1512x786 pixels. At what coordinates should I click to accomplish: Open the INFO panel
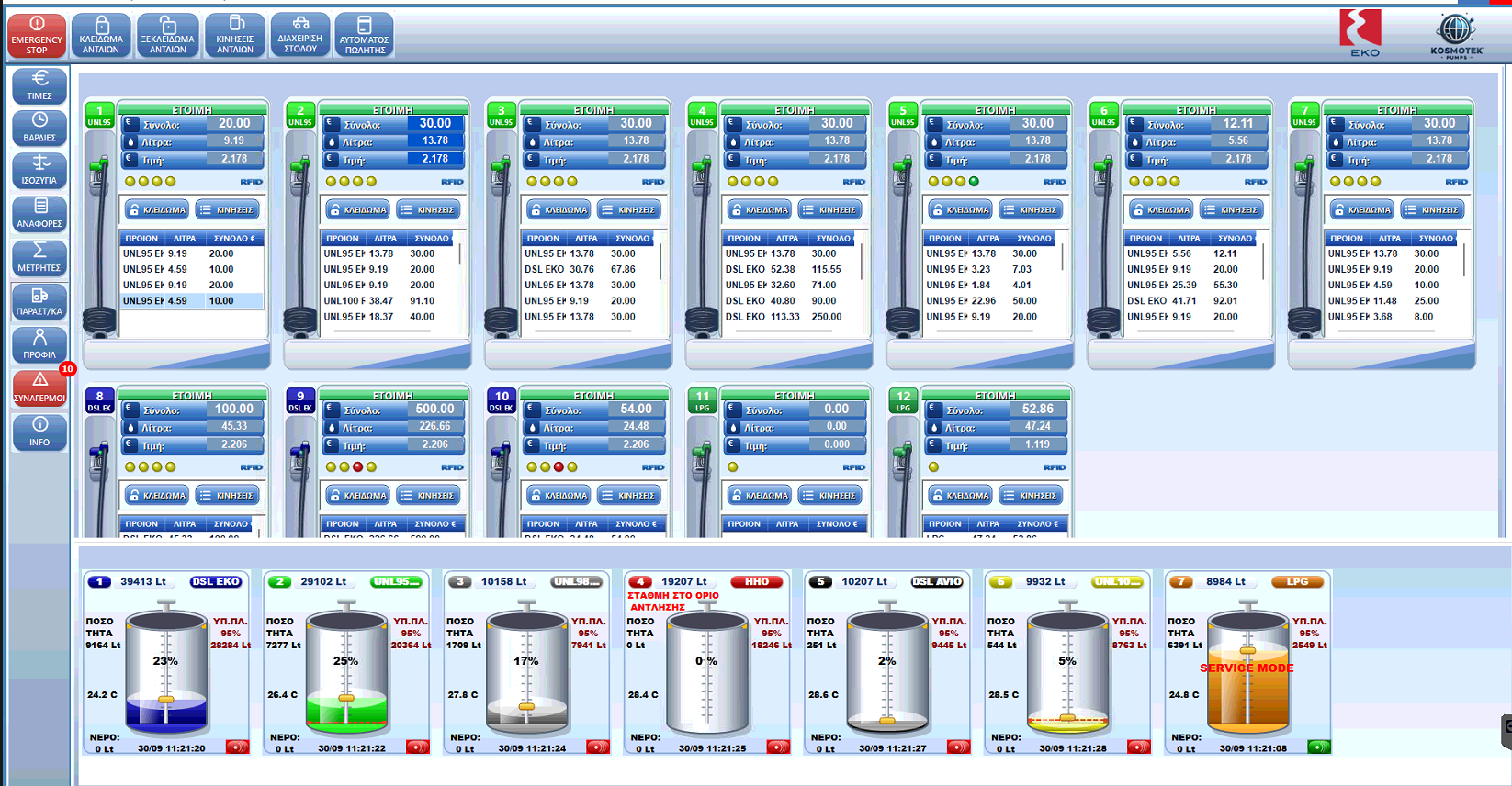[39, 432]
